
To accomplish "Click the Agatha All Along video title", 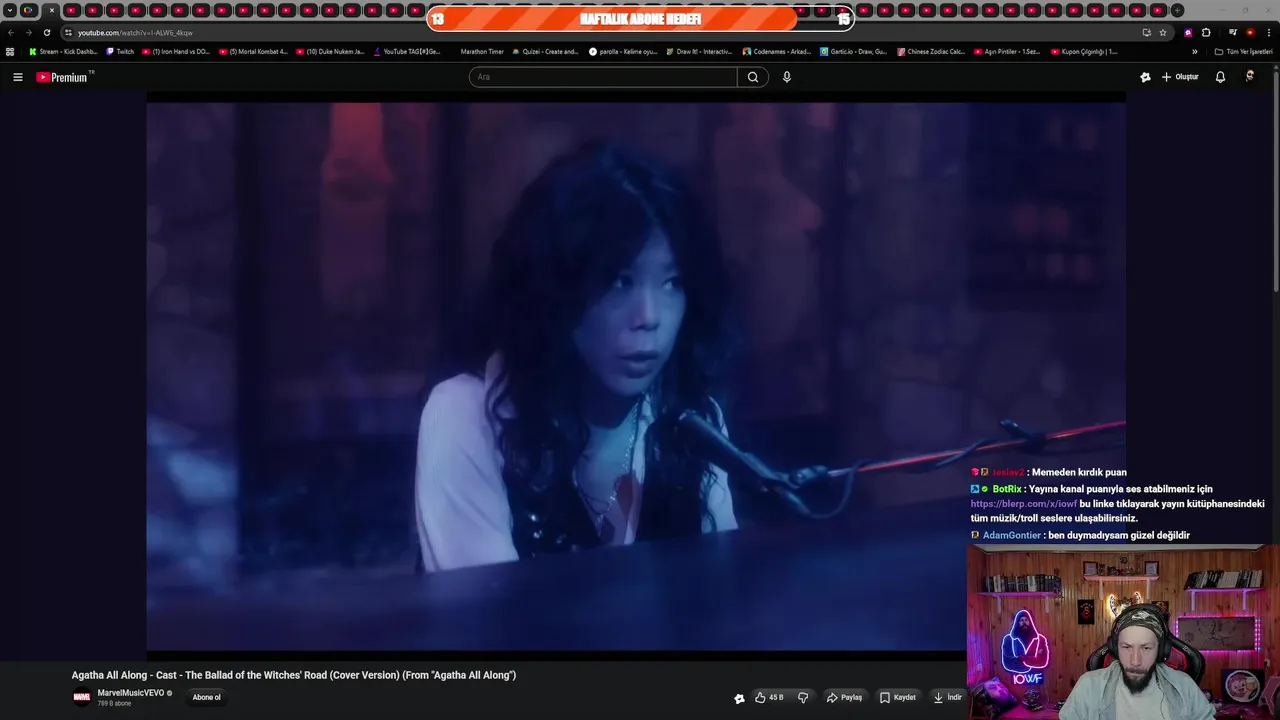I will click(x=294, y=675).
